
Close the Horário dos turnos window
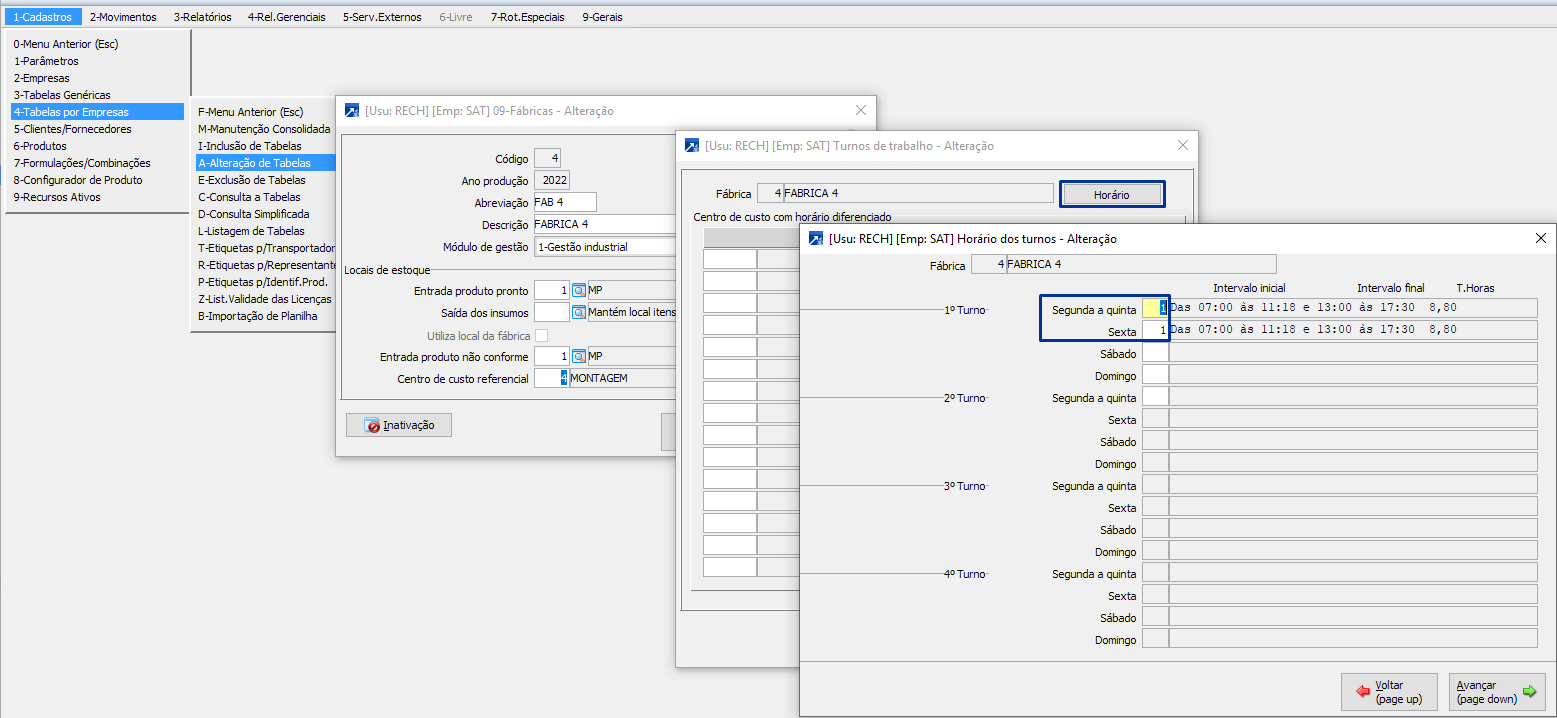click(x=1540, y=239)
